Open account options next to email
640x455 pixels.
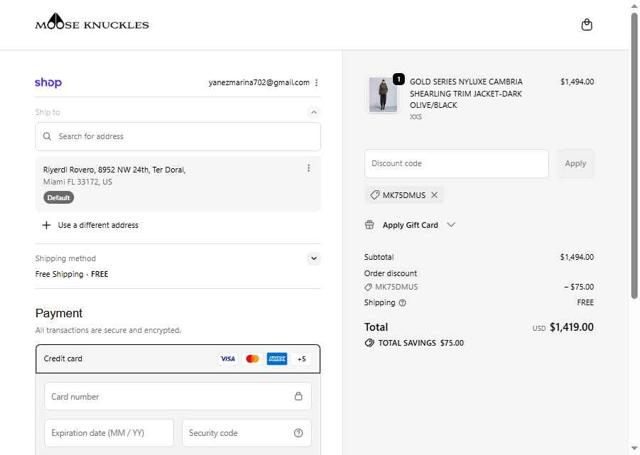(317, 83)
